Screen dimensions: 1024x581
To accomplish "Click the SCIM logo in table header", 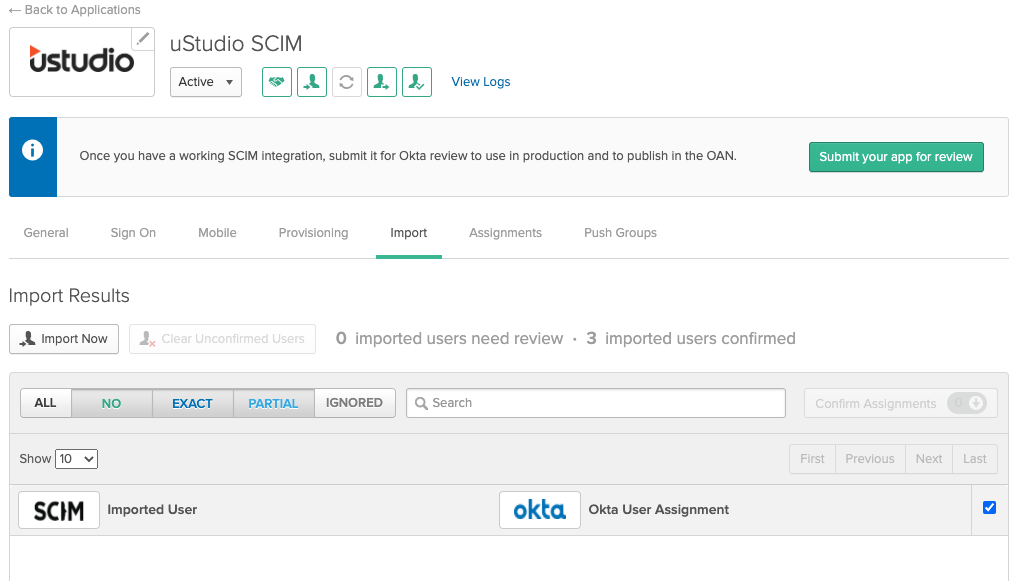I will [x=59, y=510].
